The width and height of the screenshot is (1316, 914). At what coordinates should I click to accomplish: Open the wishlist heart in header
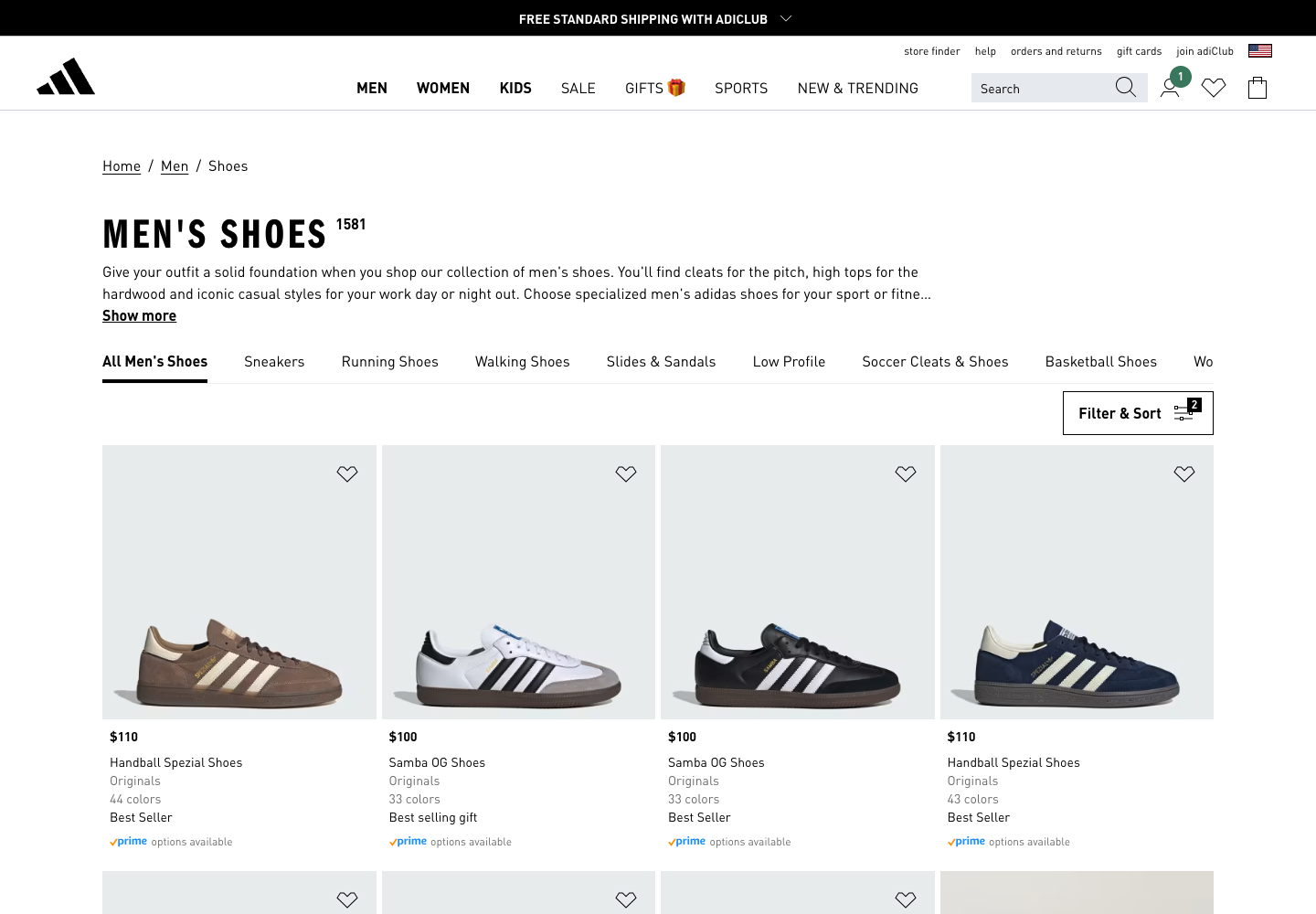pyautogui.click(x=1214, y=88)
